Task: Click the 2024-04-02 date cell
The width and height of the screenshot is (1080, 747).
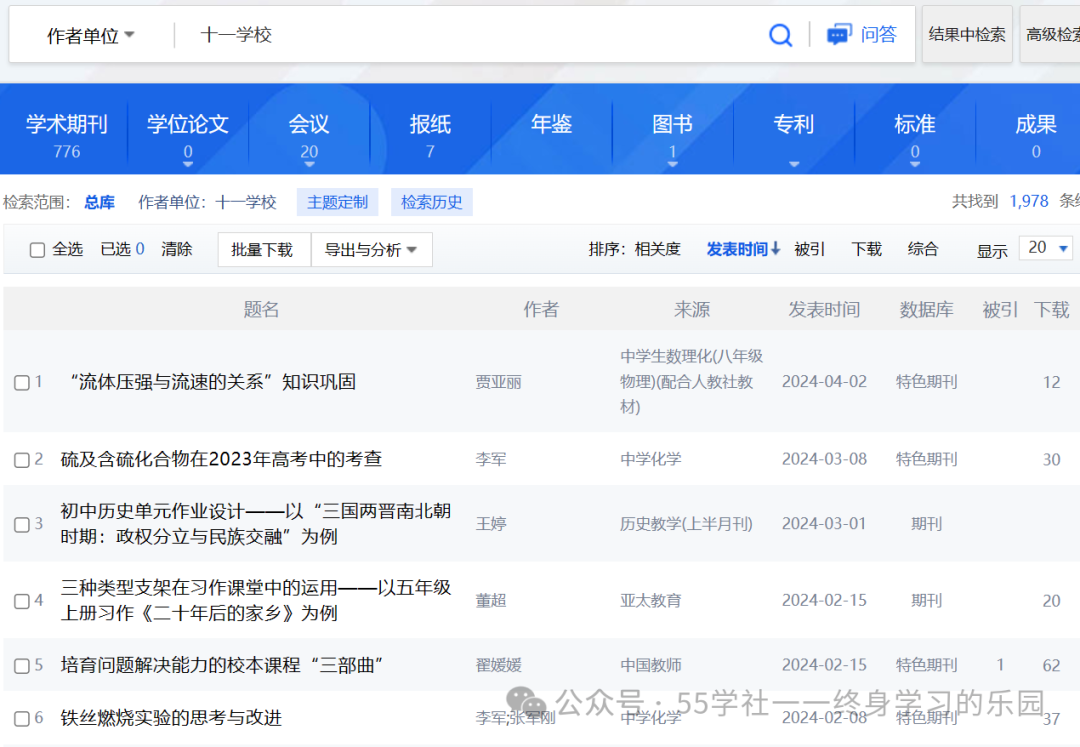Action: pyautogui.click(x=824, y=382)
